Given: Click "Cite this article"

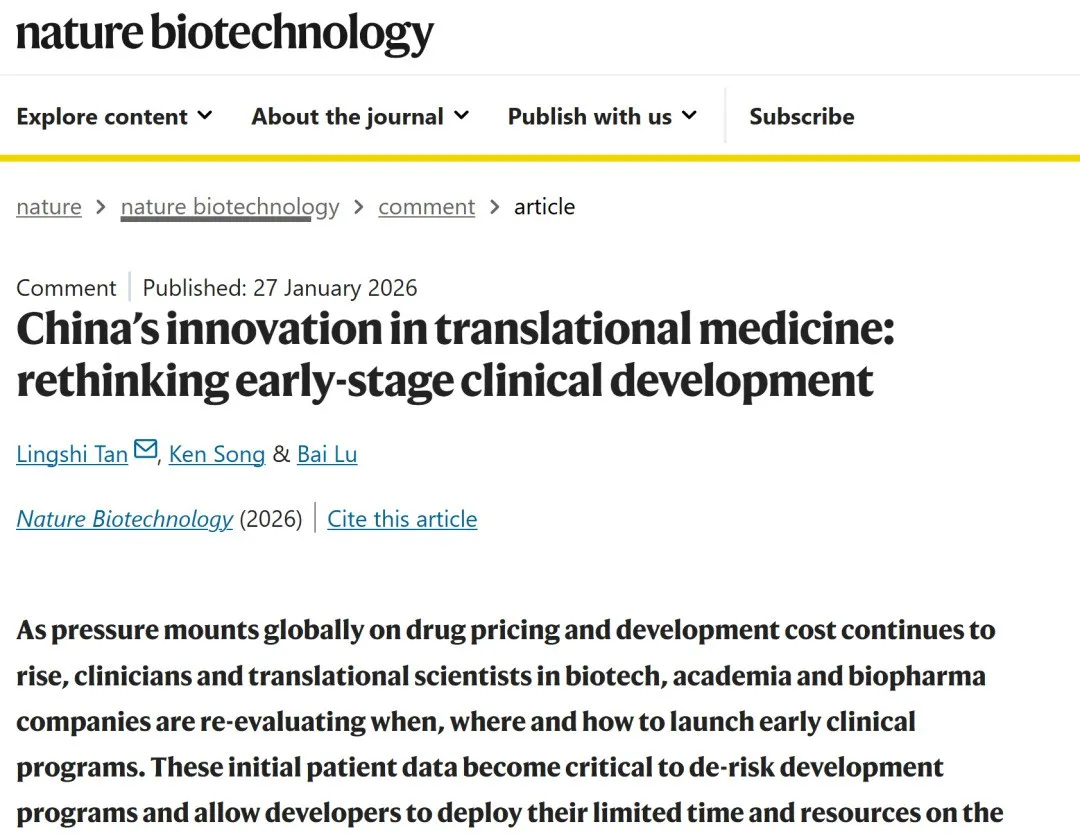Looking at the screenshot, I should (x=402, y=519).
